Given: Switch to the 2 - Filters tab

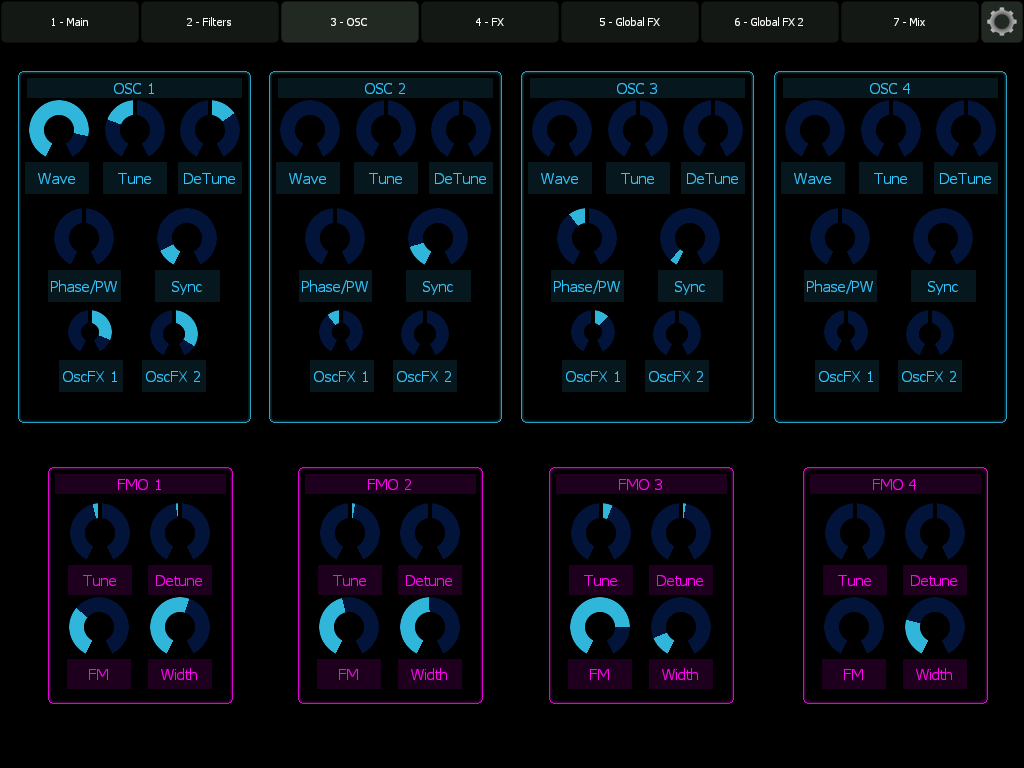Looking at the screenshot, I should click(x=209, y=22).
